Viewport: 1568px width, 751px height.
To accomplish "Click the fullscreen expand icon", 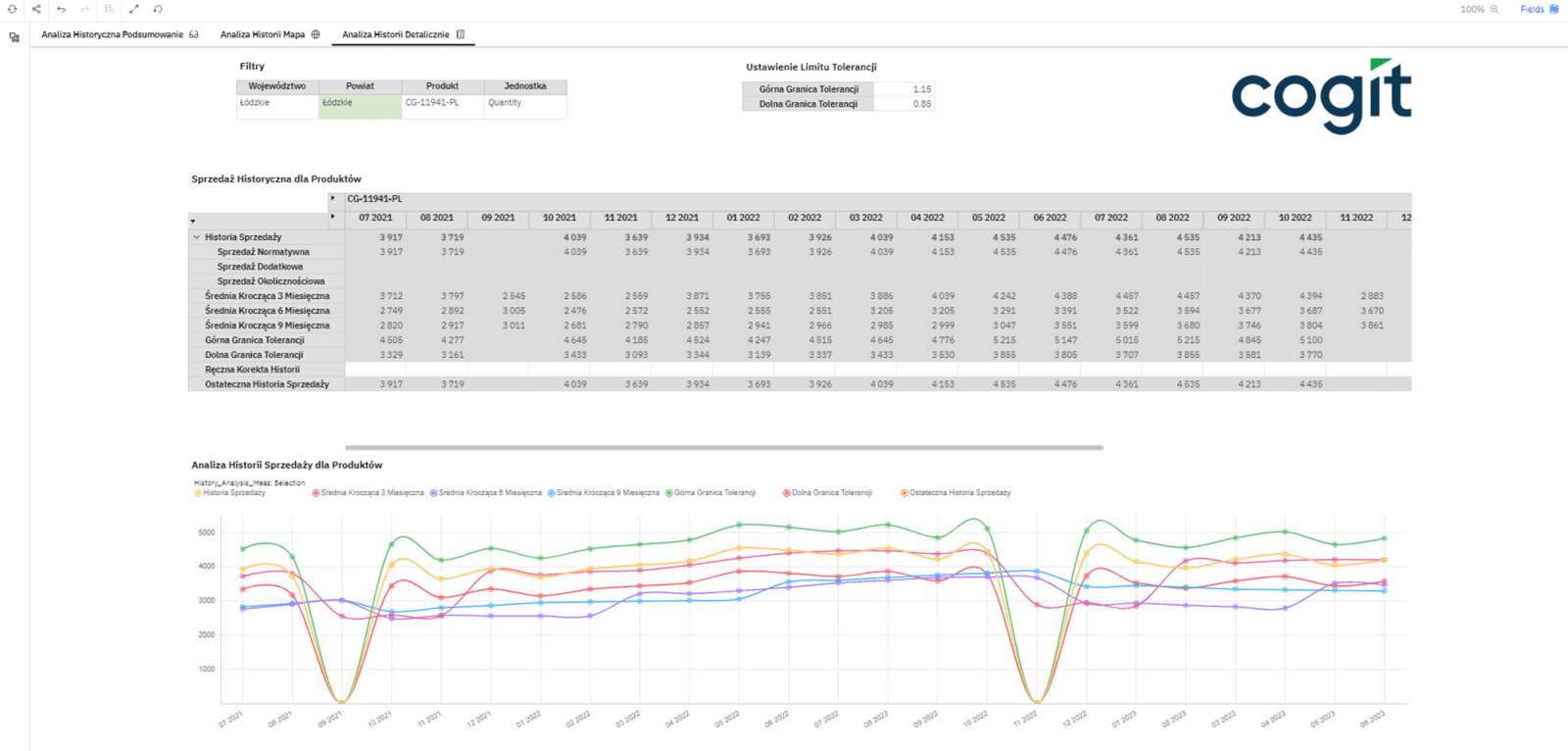I will (133, 9).
